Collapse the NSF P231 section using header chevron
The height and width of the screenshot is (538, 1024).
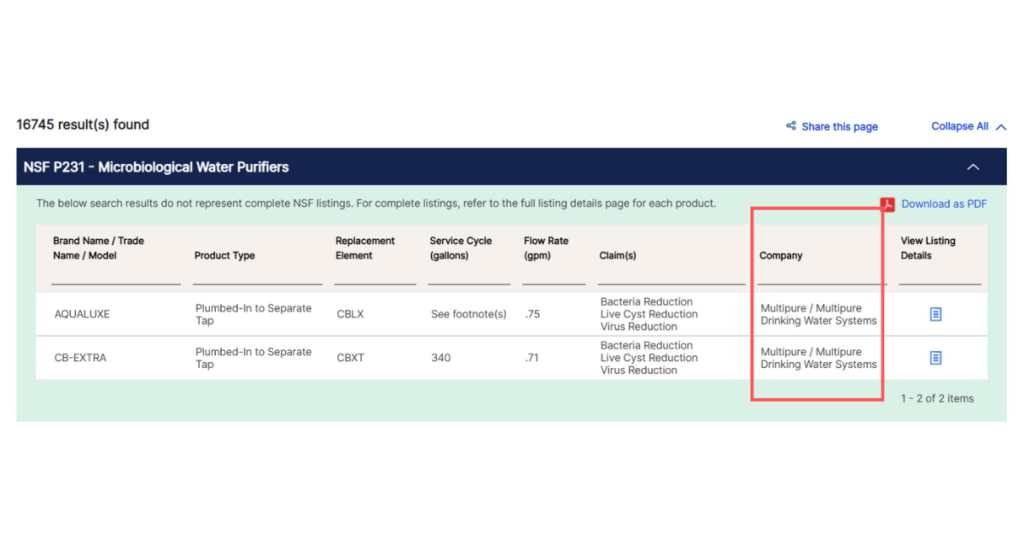973,167
